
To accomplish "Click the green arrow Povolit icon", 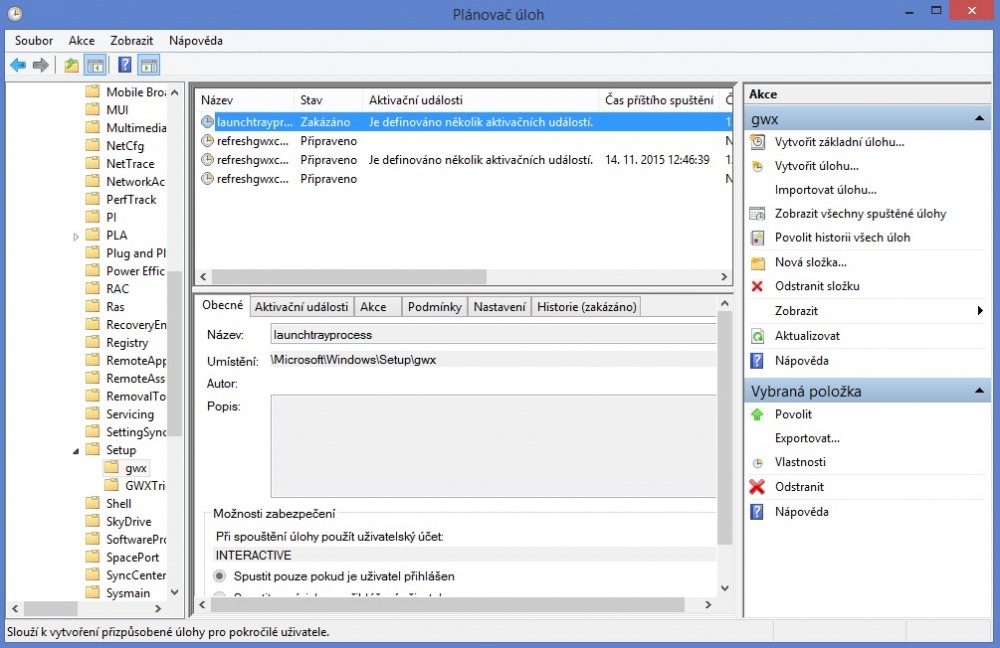I will (757, 414).
